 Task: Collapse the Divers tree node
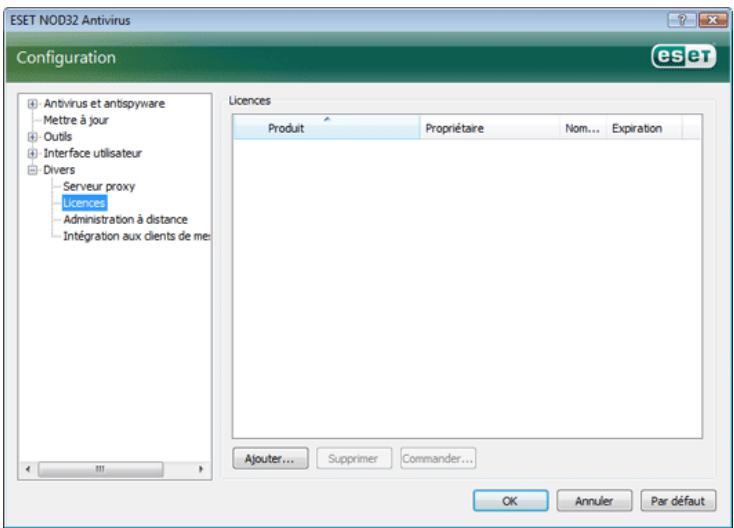[32, 170]
